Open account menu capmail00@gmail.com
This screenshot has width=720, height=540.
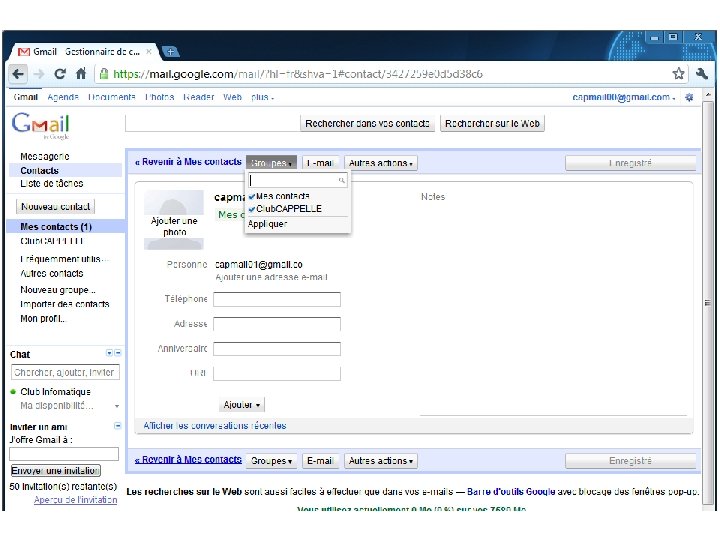point(624,97)
